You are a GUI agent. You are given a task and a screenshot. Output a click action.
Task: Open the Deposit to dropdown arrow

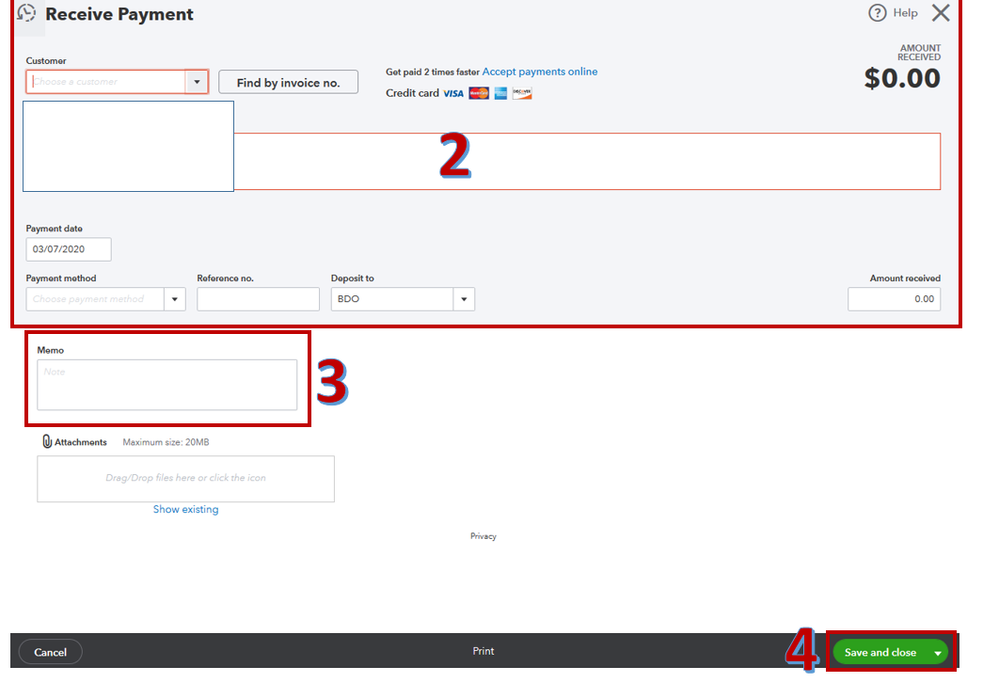pyautogui.click(x=464, y=299)
